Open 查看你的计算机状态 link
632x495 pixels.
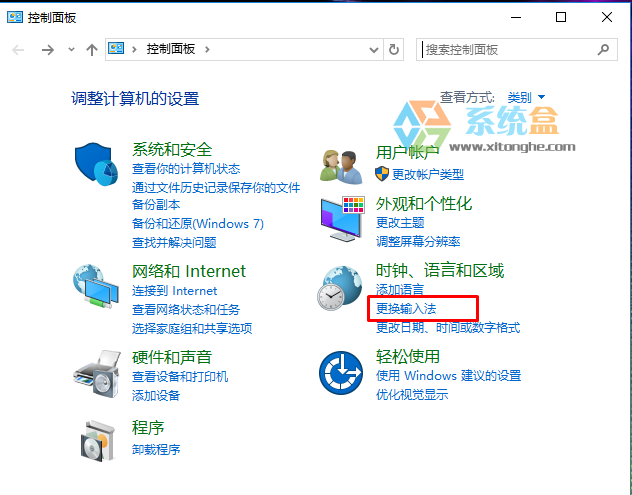click(x=186, y=168)
